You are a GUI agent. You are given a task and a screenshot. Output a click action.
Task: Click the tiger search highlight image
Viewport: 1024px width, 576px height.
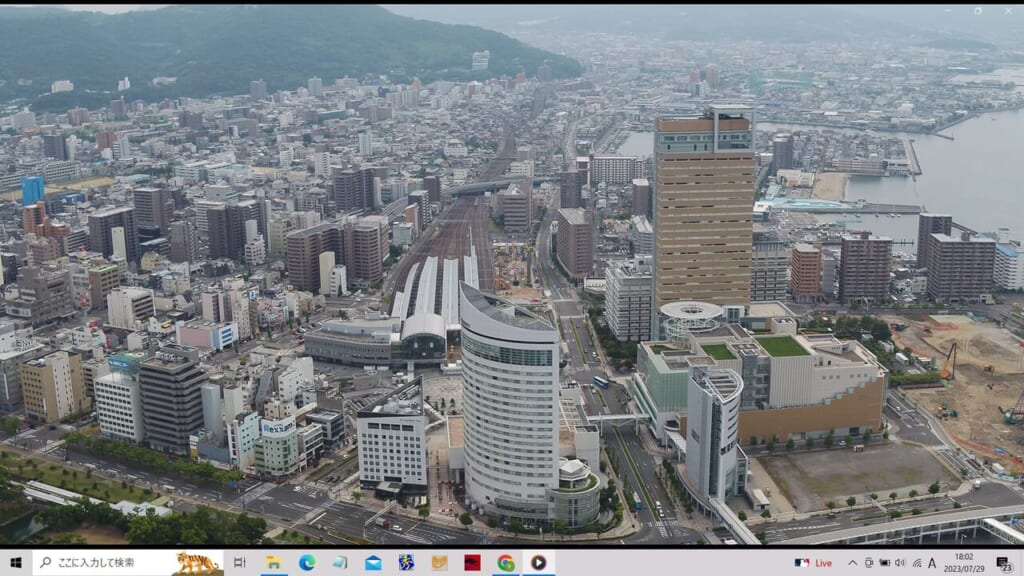(x=197, y=562)
